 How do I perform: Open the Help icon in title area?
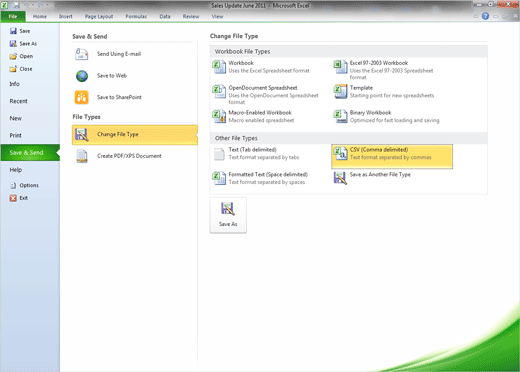(x=485, y=16)
